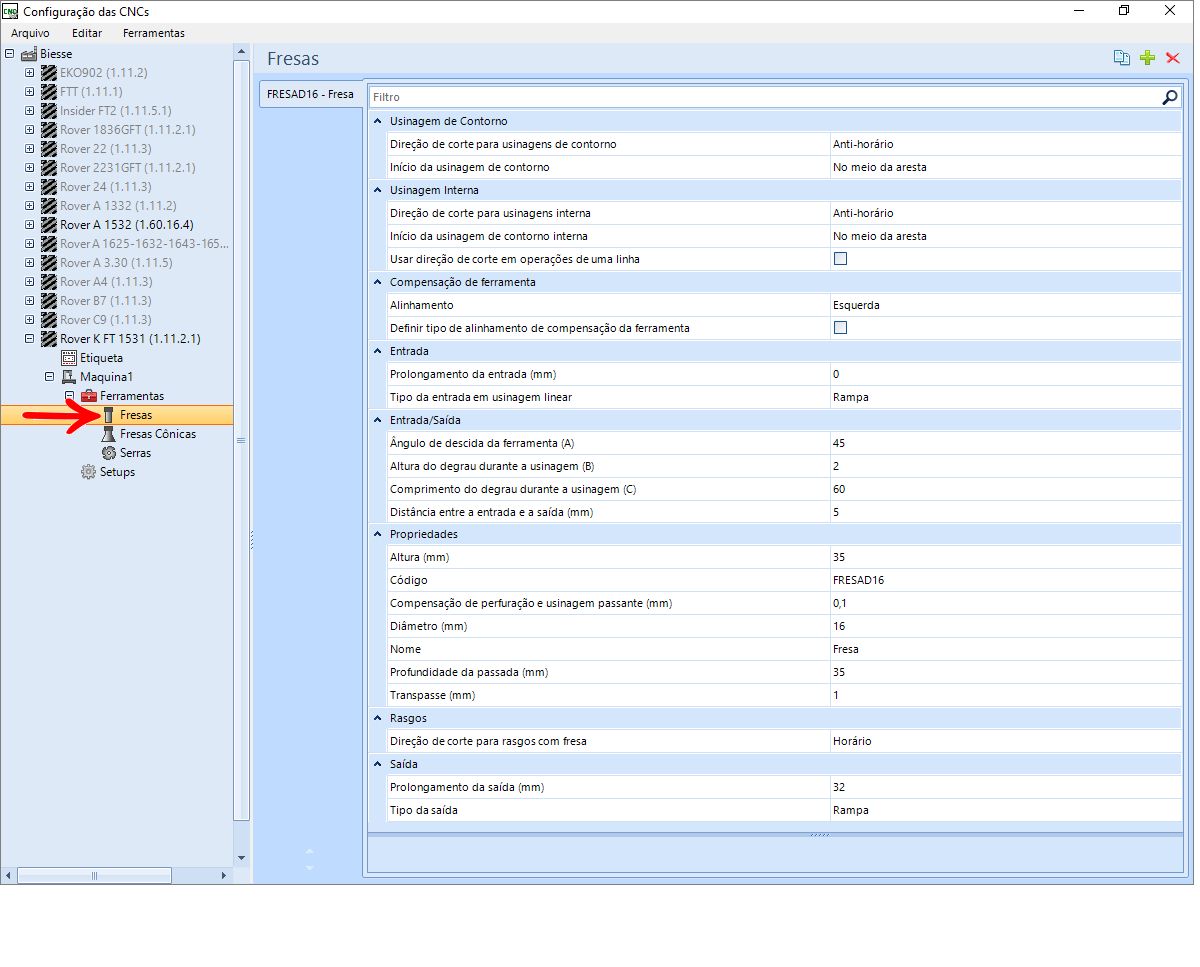
Task: Click the Biesse factory icon
Action: coord(29,54)
